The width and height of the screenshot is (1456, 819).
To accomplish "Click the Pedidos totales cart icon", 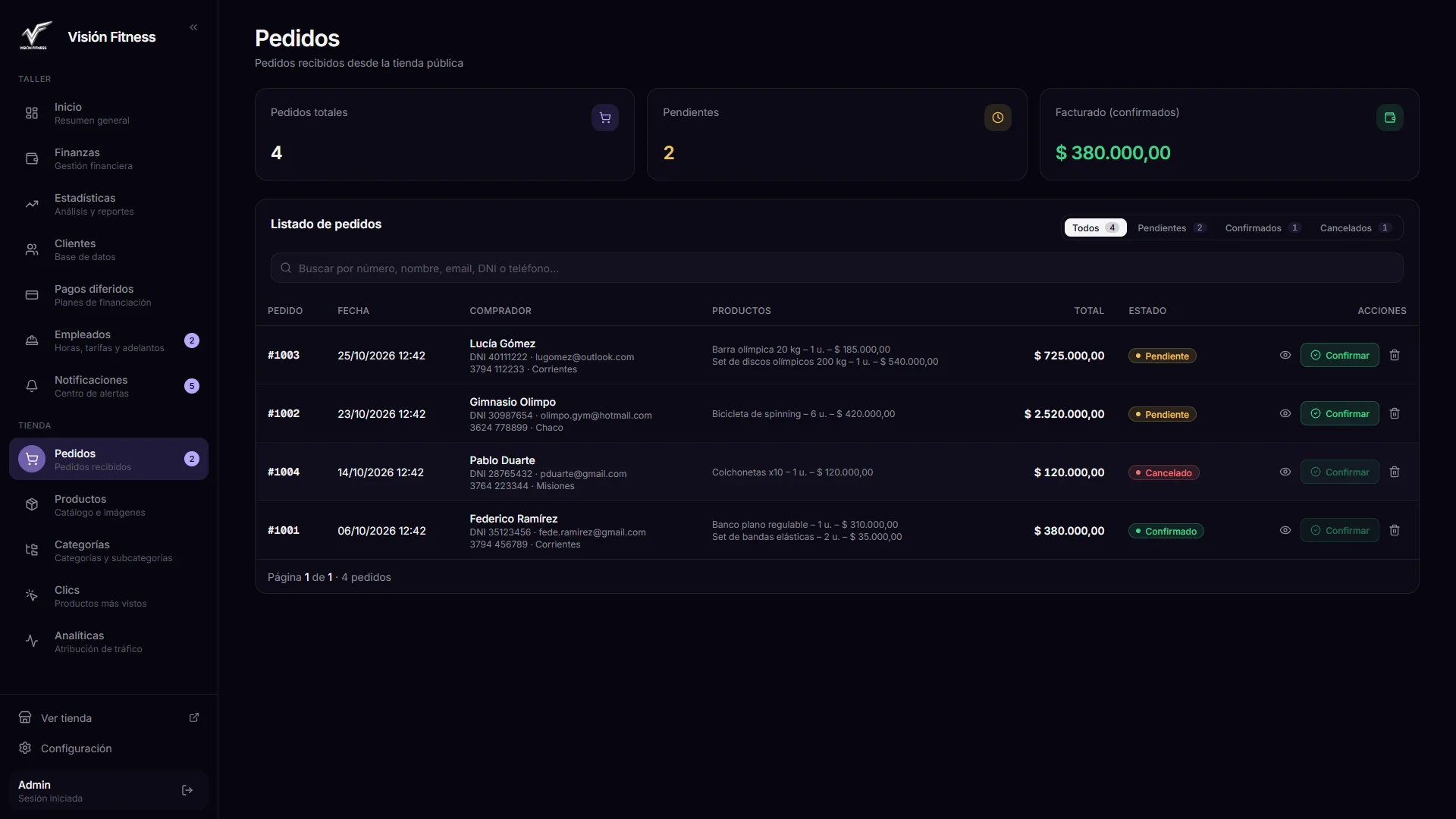I will (605, 118).
